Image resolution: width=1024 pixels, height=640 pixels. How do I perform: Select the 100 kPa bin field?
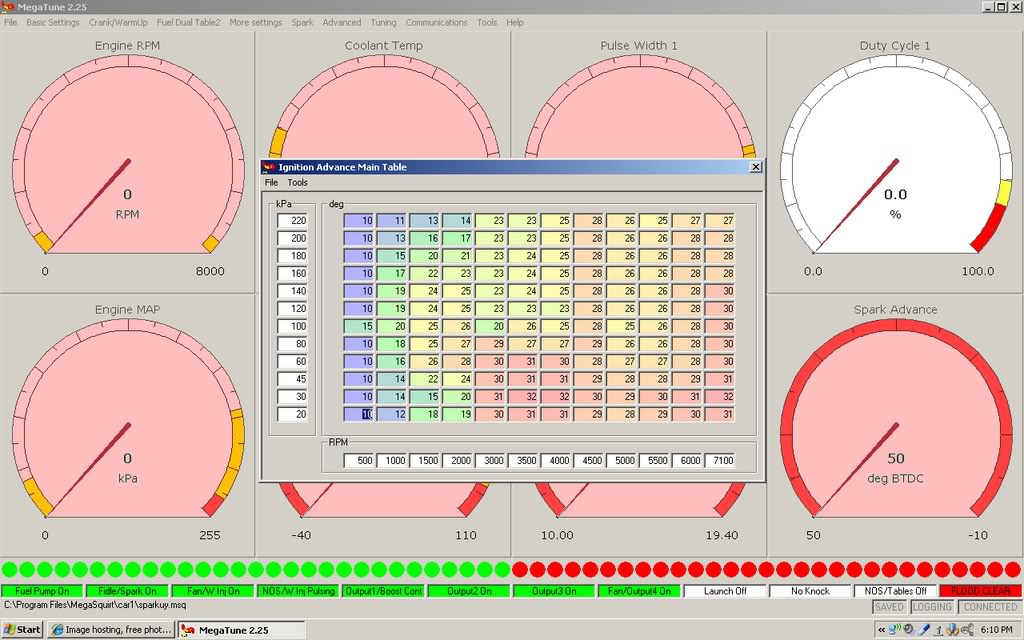292,327
